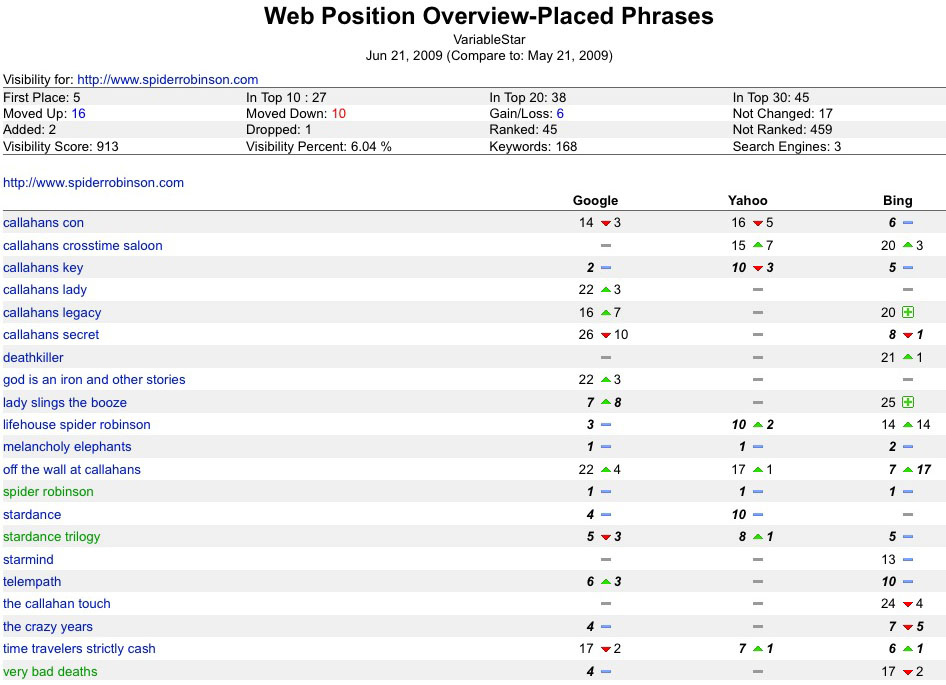Click the Moved Up value 16

coord(78,113)
